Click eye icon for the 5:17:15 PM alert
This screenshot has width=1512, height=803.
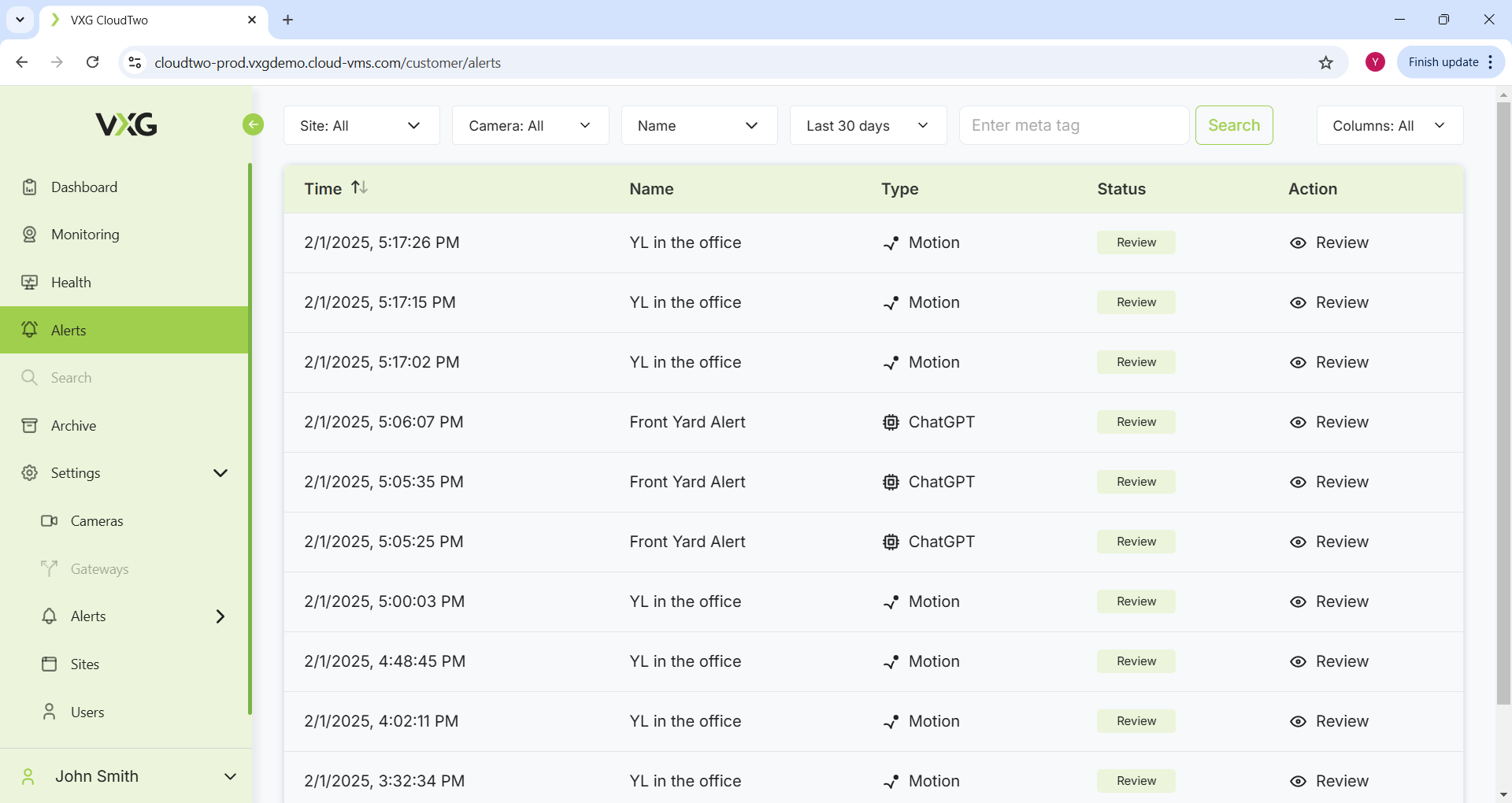click(1298, 303)
